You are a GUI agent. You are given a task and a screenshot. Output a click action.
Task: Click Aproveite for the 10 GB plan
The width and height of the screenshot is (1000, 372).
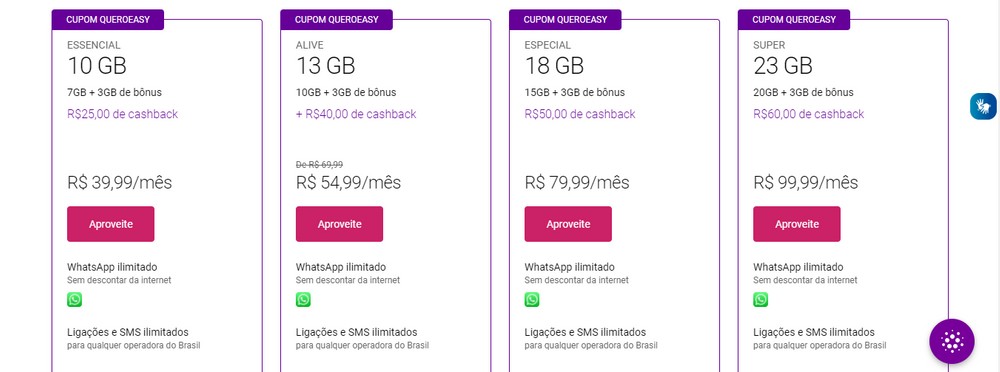click(x=110, y=224)
